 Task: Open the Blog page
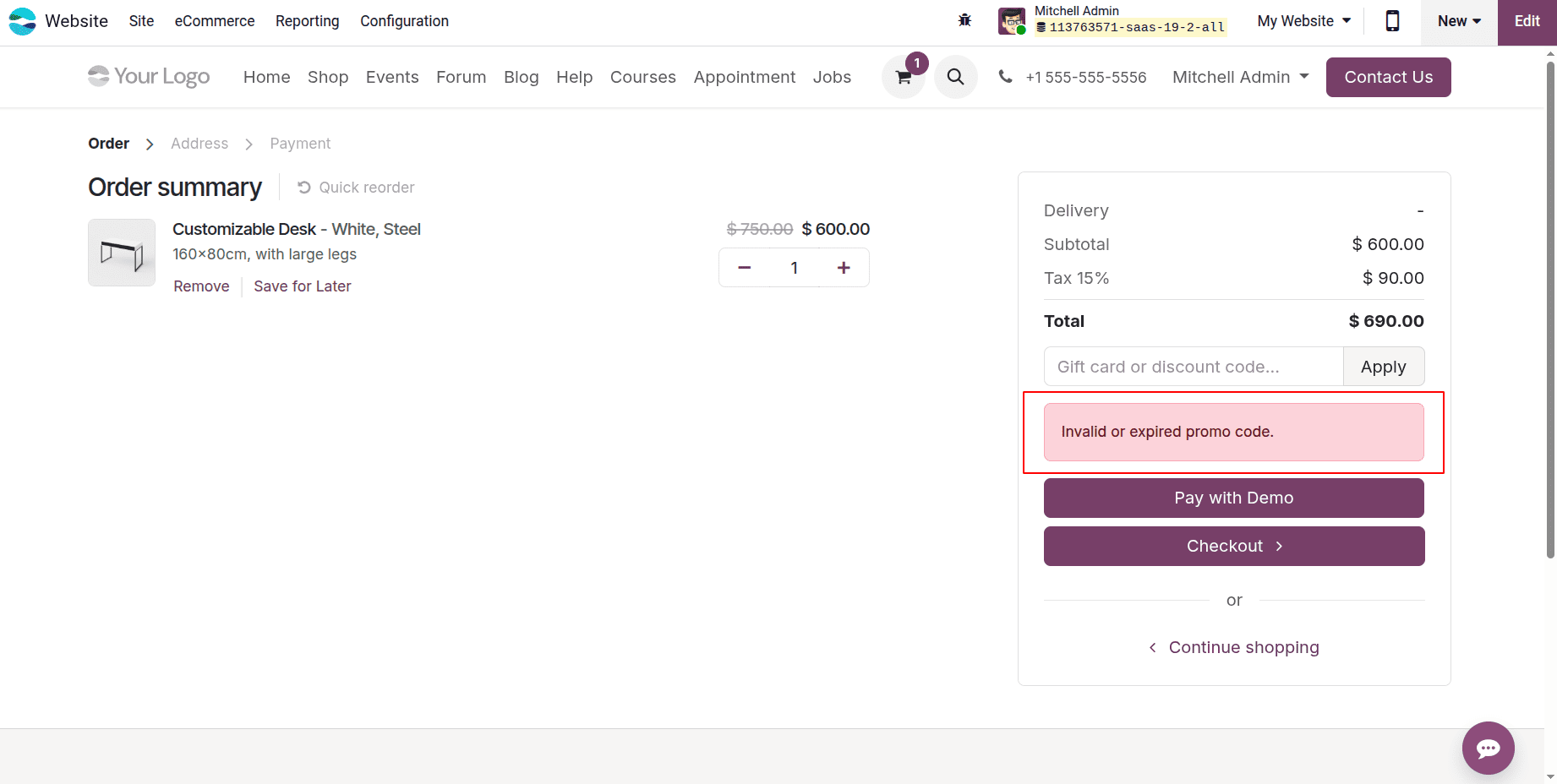coord(521,77)
